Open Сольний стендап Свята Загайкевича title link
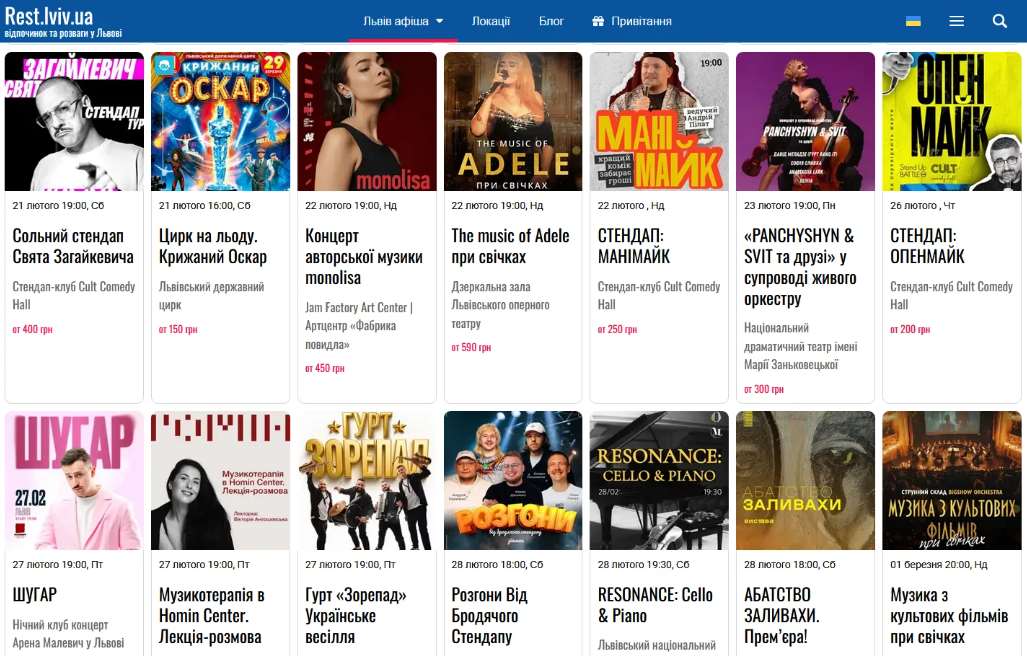 click(73, 246)
